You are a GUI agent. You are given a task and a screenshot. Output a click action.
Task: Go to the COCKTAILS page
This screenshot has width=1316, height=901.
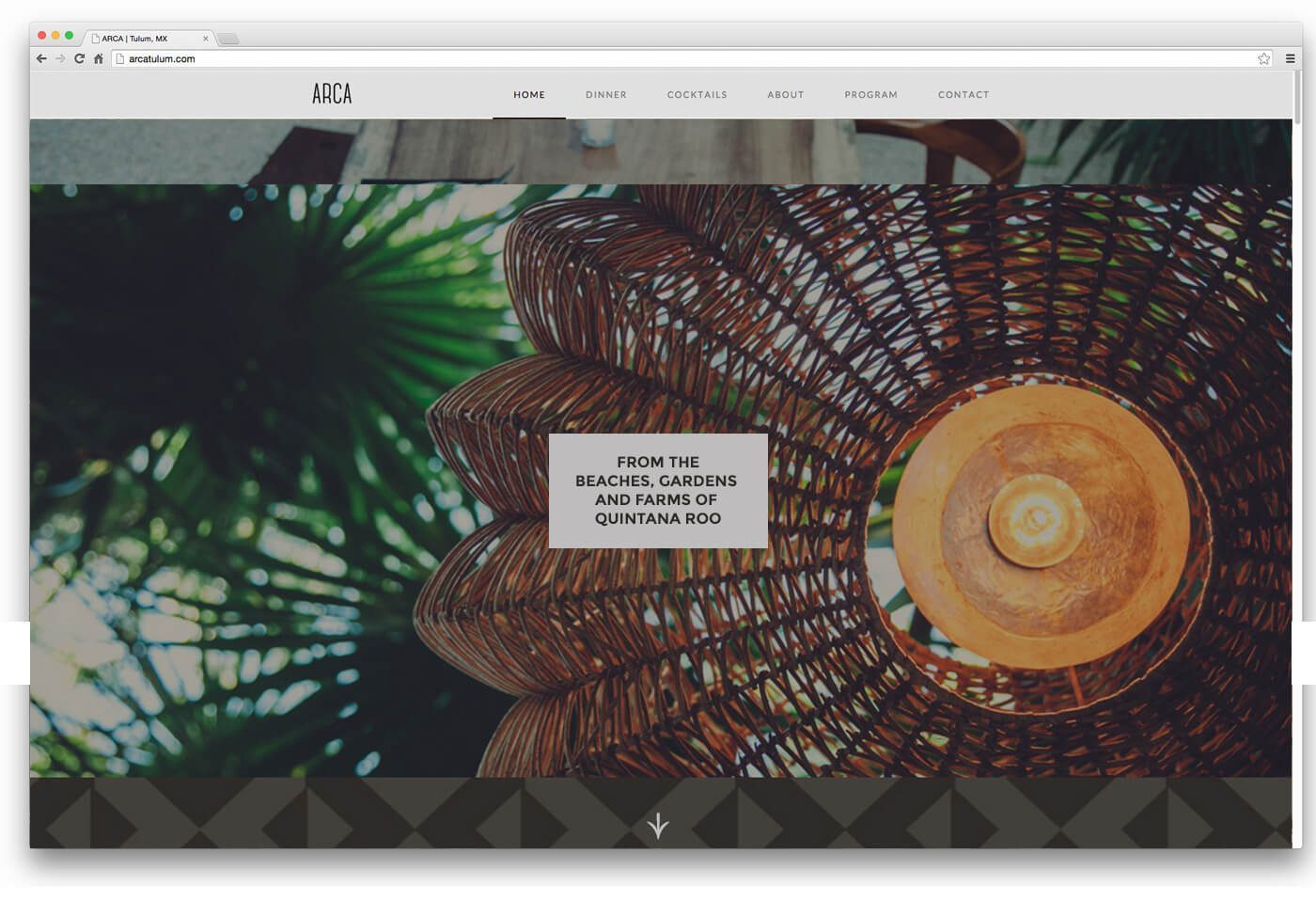[697, 95]
